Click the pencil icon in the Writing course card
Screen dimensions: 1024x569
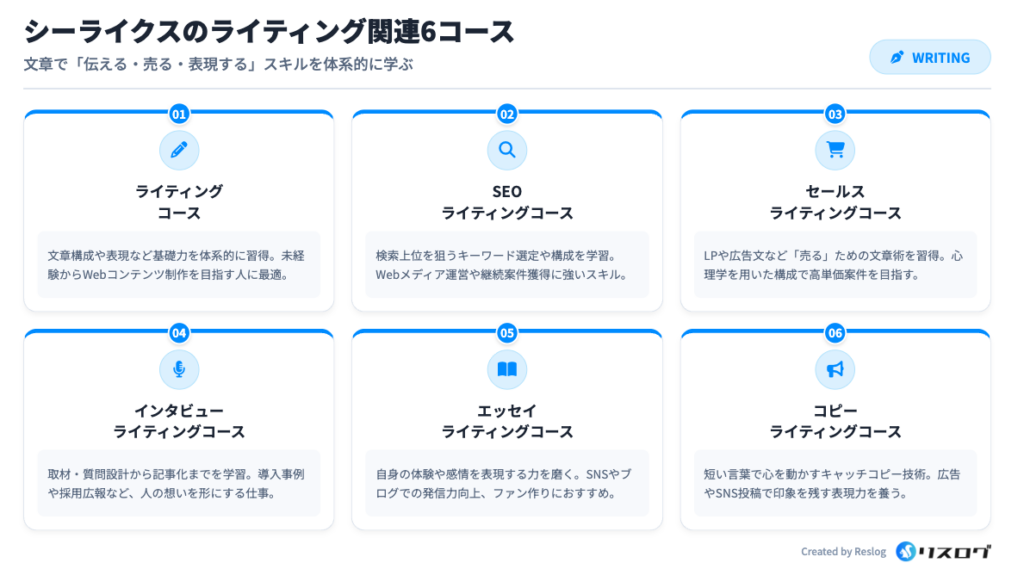coord(179,150)
